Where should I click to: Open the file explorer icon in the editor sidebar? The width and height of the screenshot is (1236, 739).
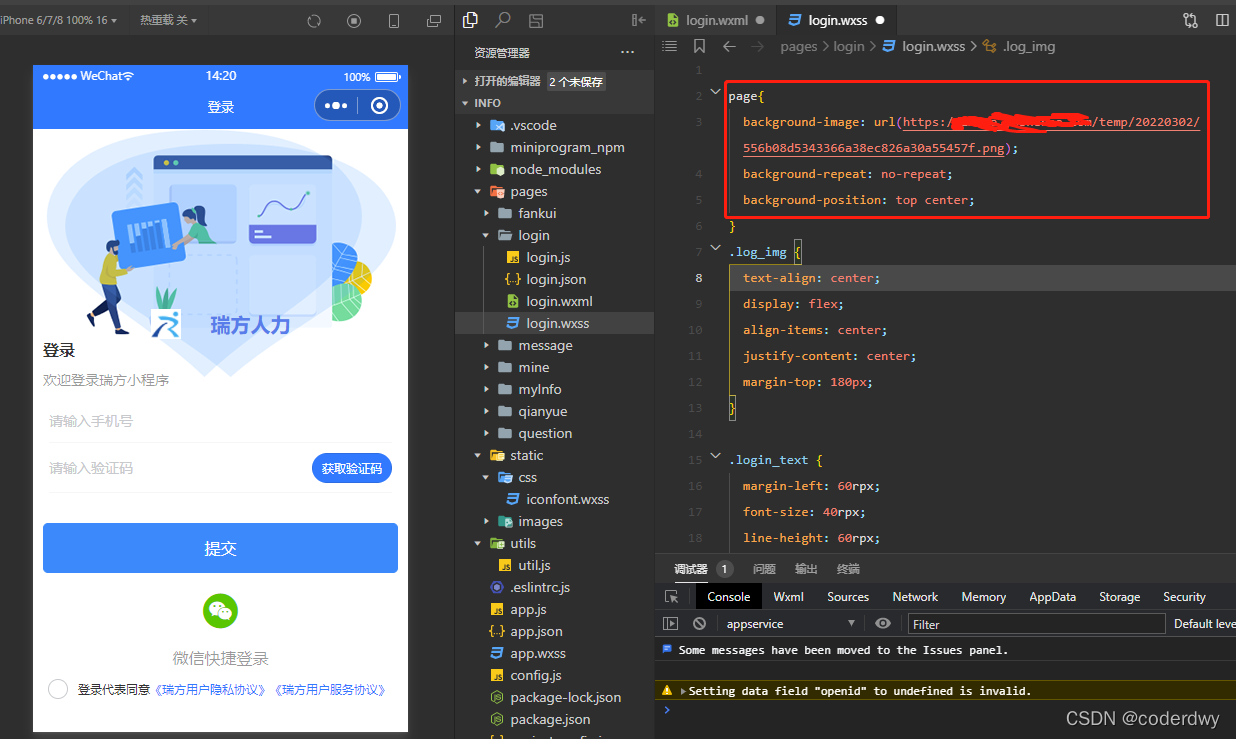[471, 19]
